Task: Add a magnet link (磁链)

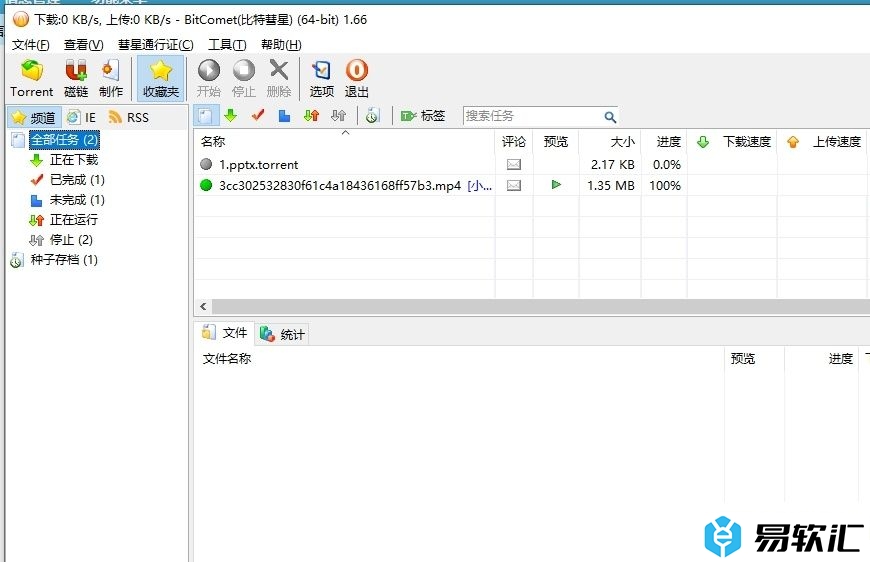Action: [76, 79]
